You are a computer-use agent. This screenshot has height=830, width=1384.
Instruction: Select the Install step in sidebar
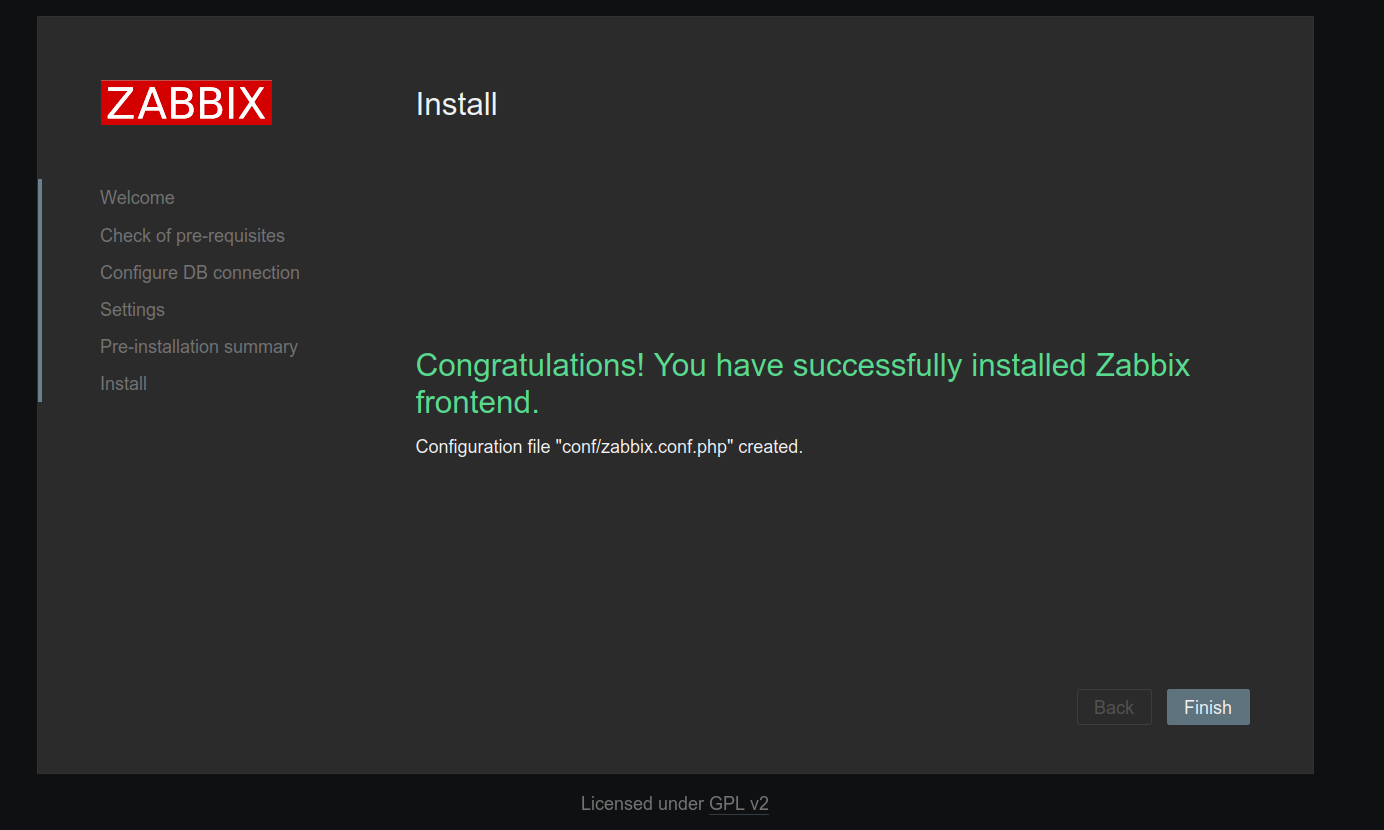(x=123, y=383)
